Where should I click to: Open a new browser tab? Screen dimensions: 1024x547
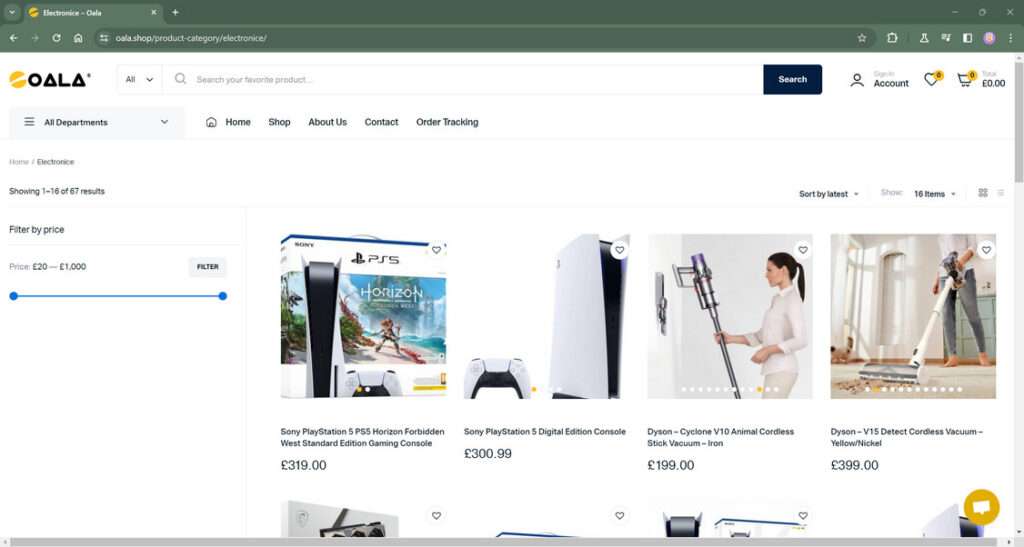point(175,12)
